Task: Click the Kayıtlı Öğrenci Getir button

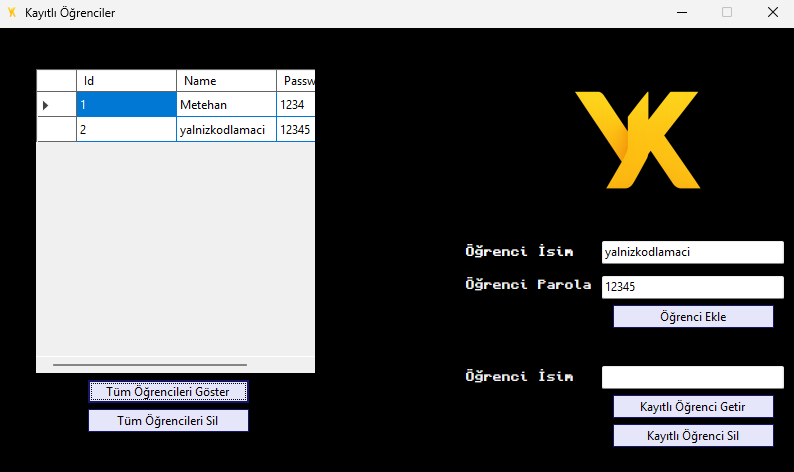Action: [x=693, y=407]
